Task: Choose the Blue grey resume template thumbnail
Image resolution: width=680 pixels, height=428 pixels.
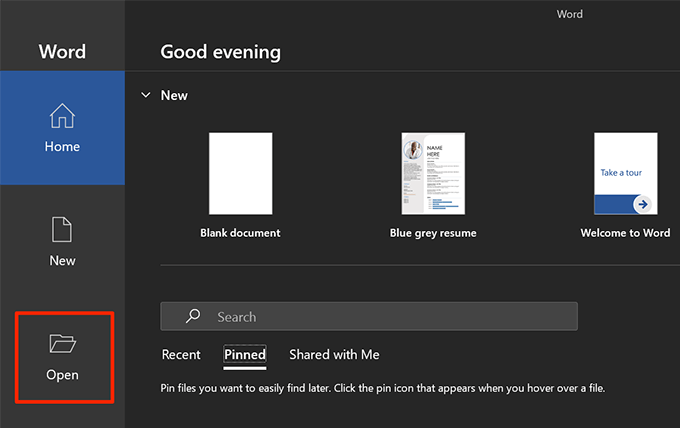Action: click(x=433, y=173)
